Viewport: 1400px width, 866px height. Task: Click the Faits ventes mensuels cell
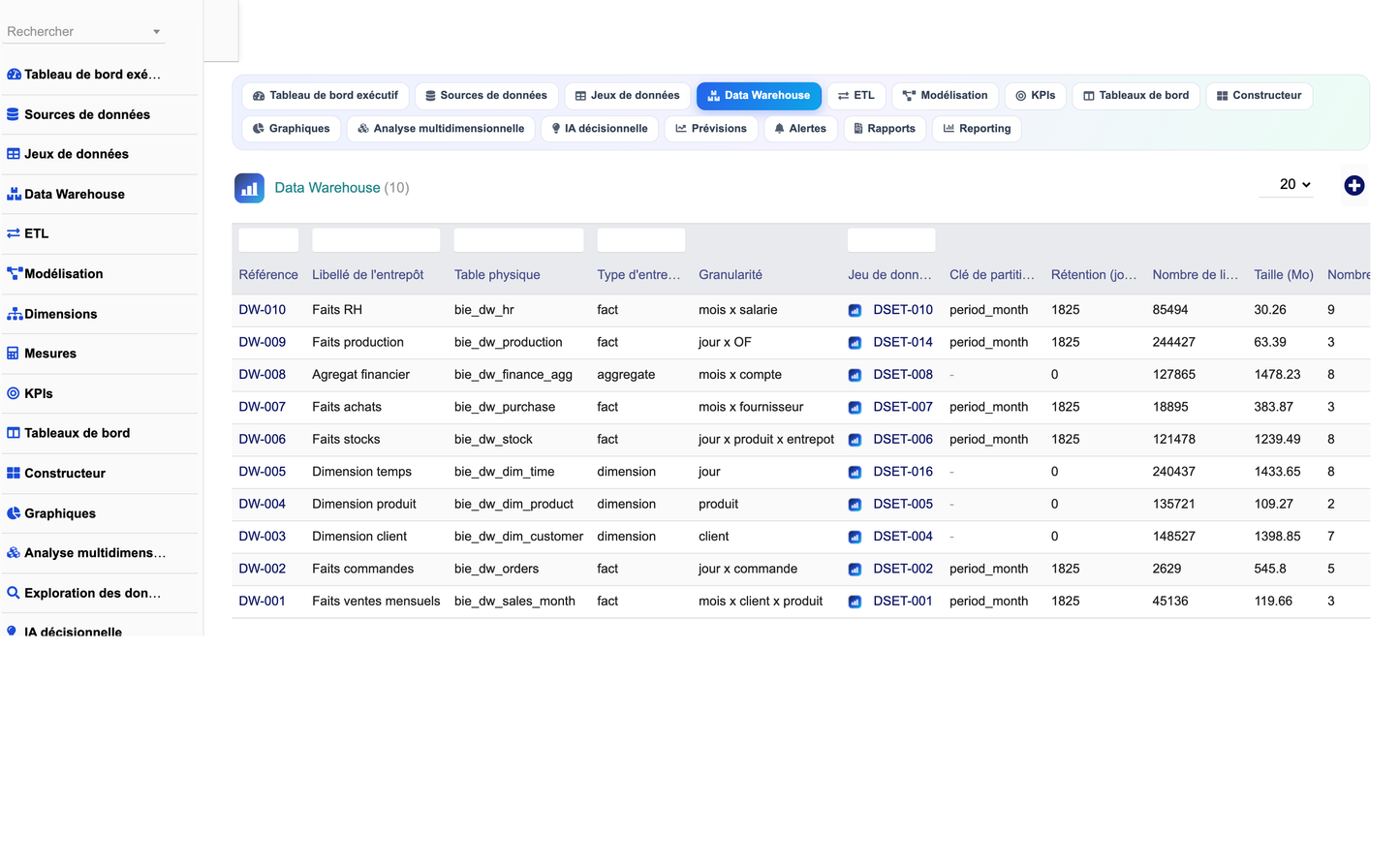pyautogui.click(x=376, y=602)
